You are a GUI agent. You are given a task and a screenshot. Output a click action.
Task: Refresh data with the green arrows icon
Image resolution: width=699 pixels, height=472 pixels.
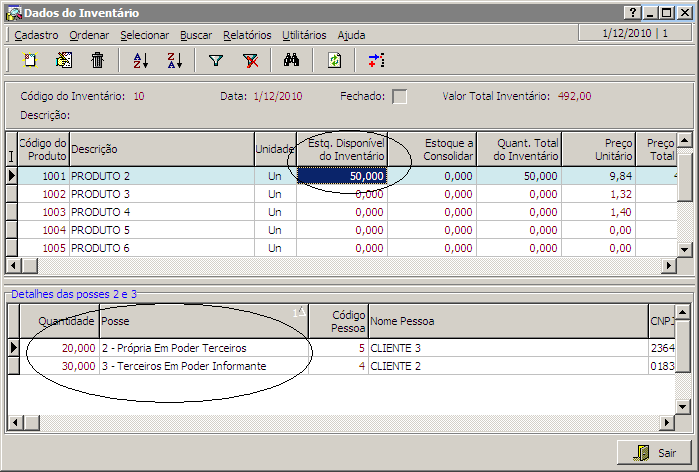(334, 60)
